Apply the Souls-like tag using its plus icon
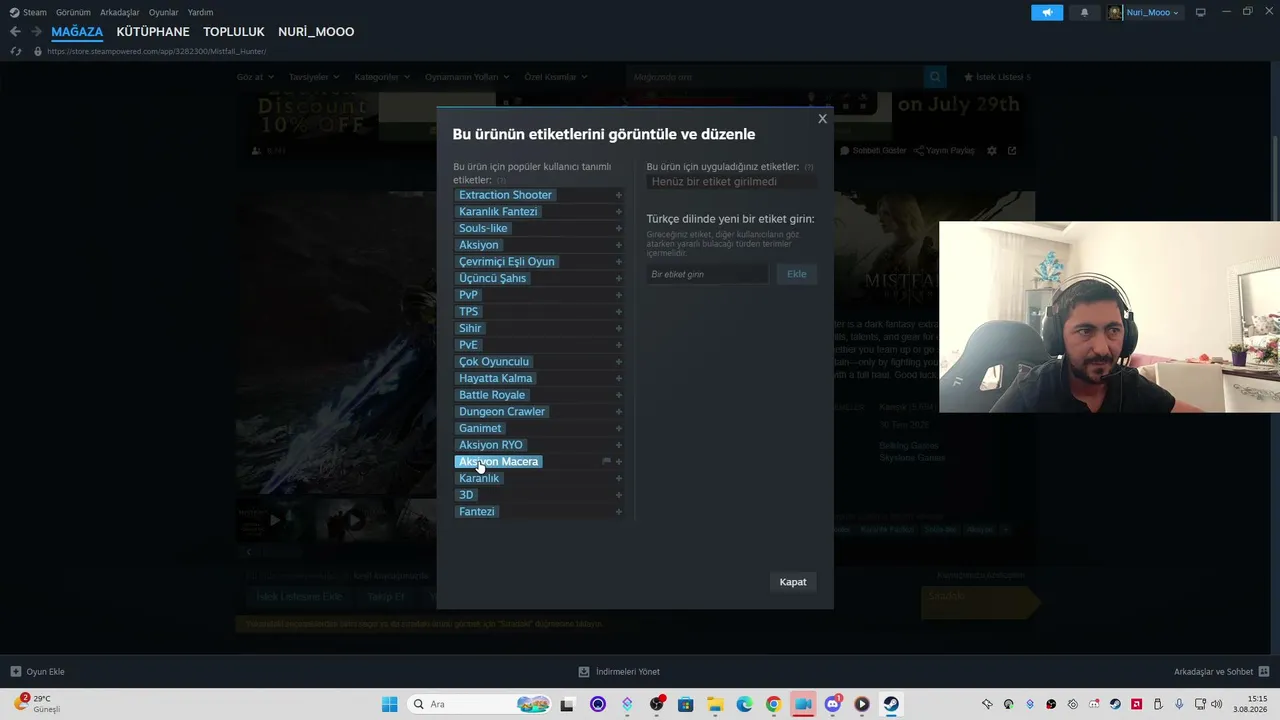 (x=619, y=228)
